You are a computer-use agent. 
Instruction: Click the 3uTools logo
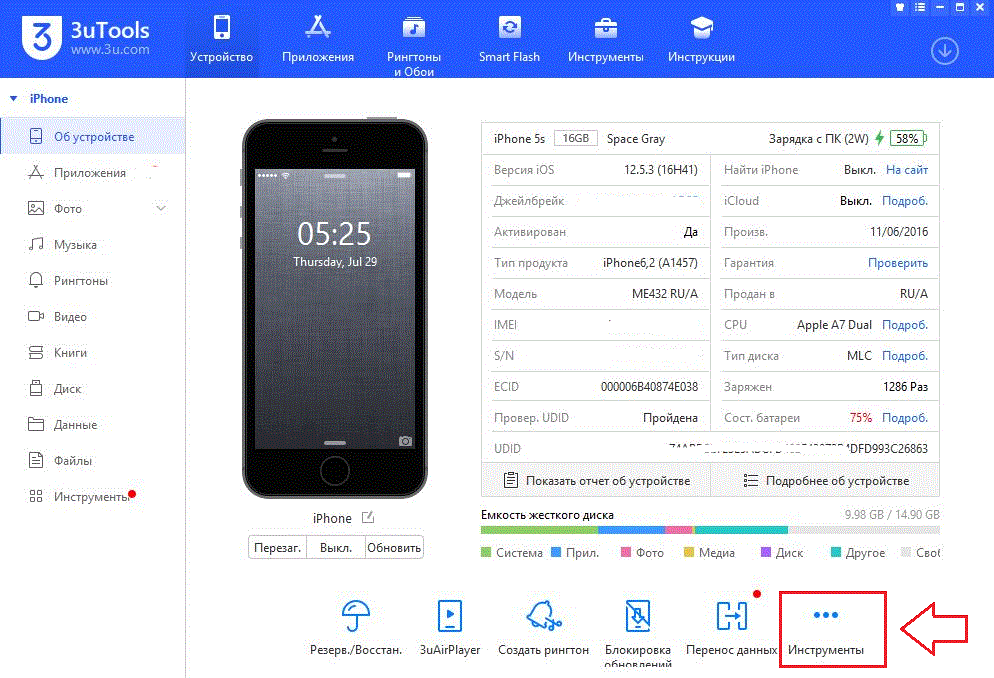[x=86, y=38]
